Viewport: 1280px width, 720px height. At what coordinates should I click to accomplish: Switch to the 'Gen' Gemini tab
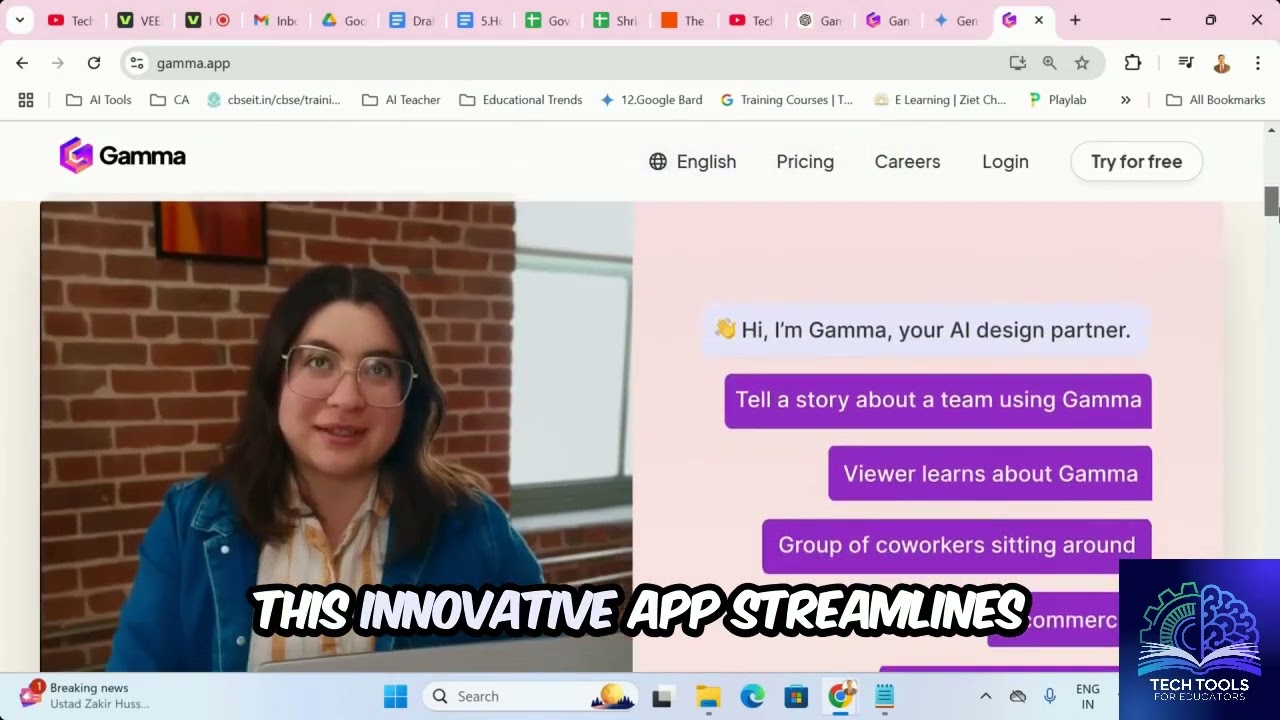pos(955,20)
